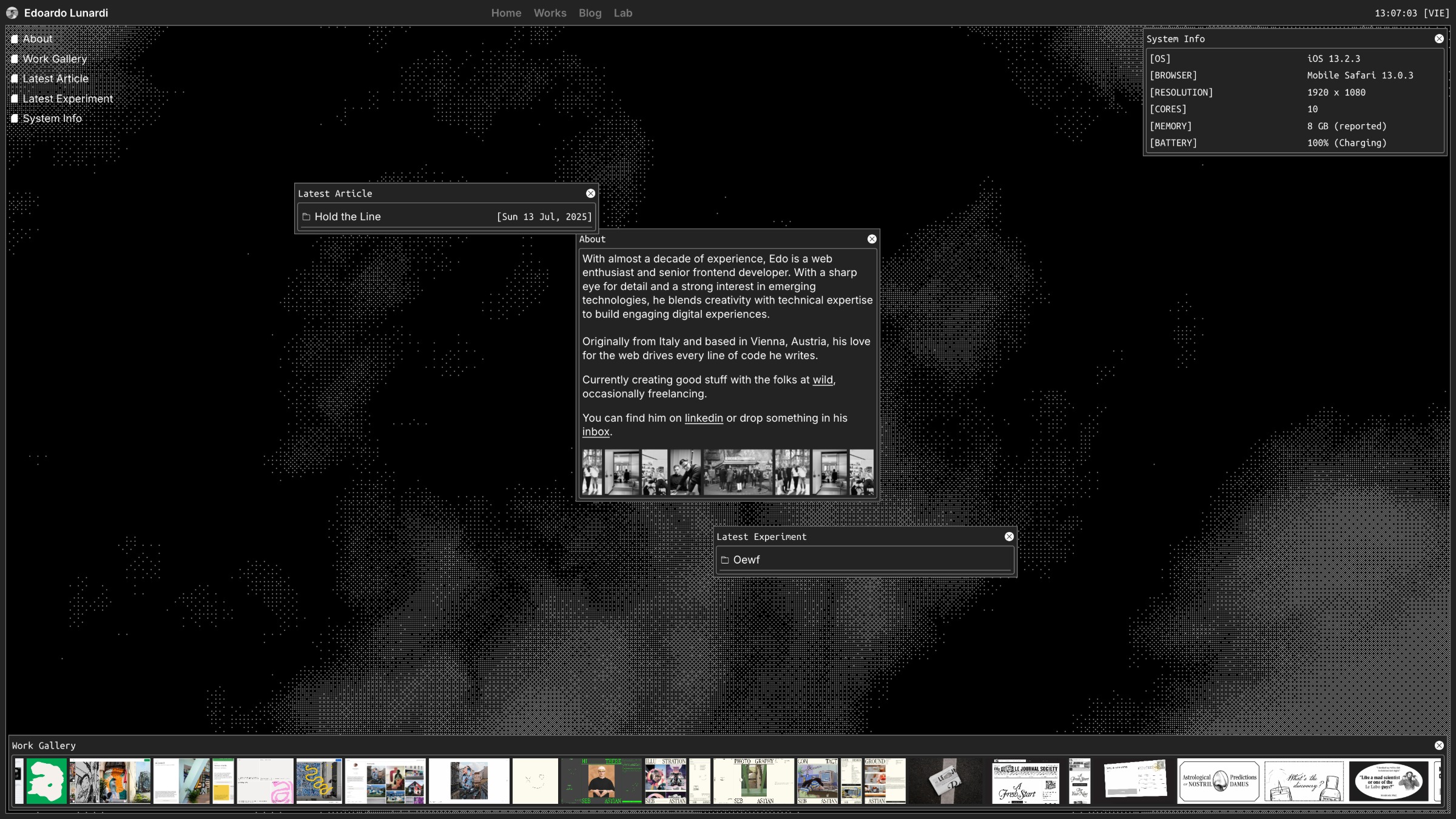Image resolution: width=1456 pixels, height=819 pixels.
Task: Click the Work Gallery panel title
Action: (44, 746)
